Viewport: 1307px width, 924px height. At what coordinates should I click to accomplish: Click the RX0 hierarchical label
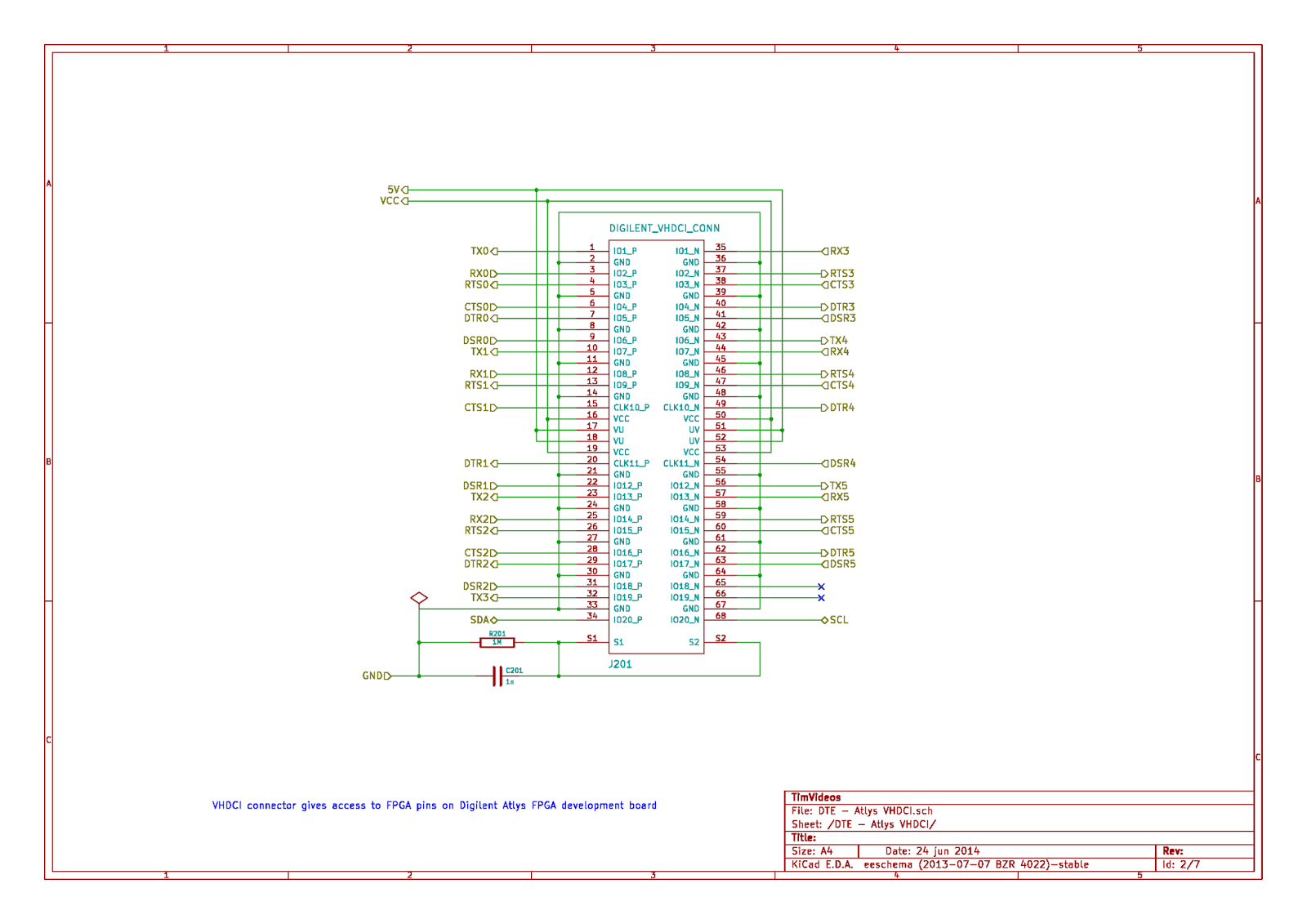[x=483, y=274]
